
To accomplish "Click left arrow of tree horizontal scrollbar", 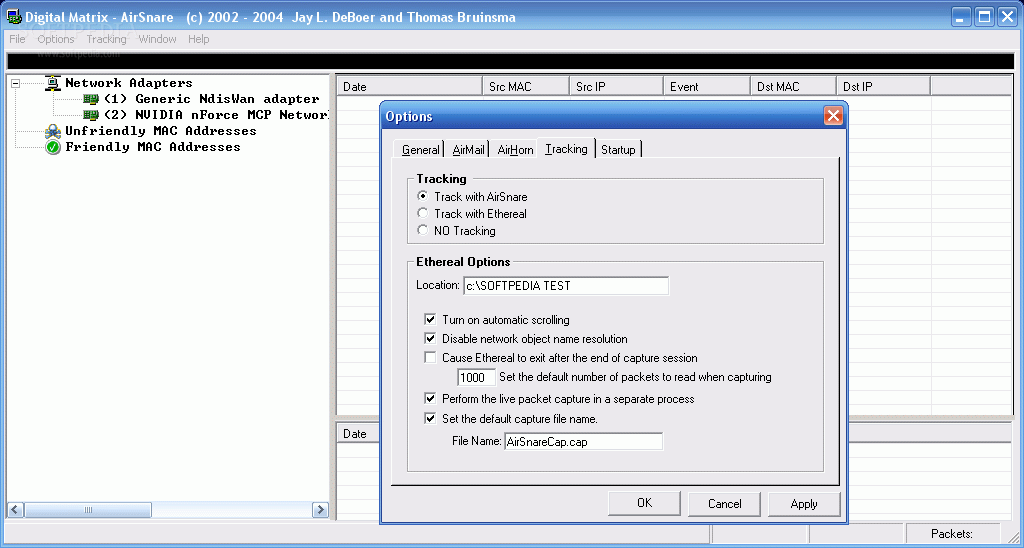I will coord(16,510).
